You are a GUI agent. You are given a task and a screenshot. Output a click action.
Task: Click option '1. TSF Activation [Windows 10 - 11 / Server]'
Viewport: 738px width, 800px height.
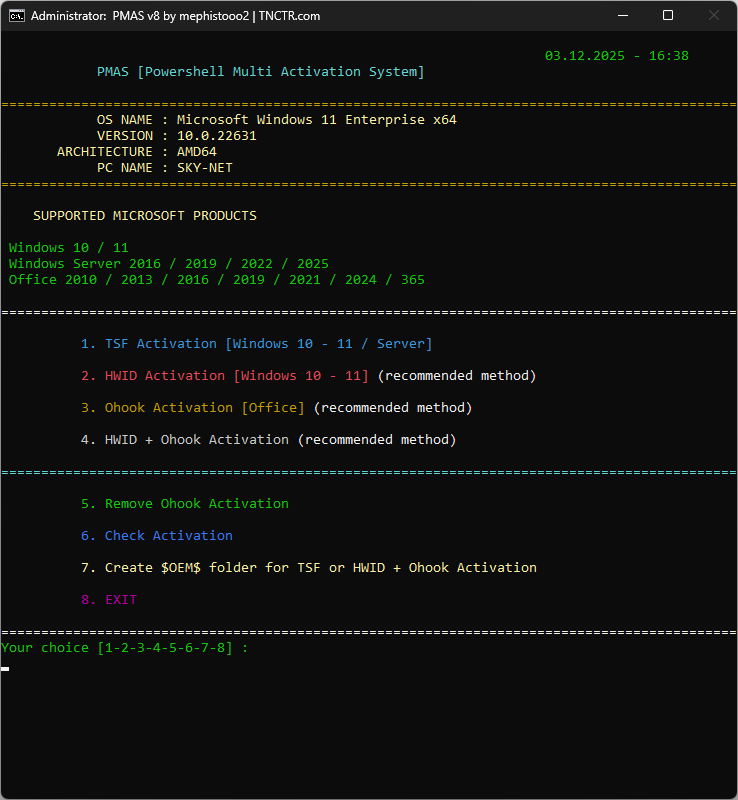click(256, 344)
